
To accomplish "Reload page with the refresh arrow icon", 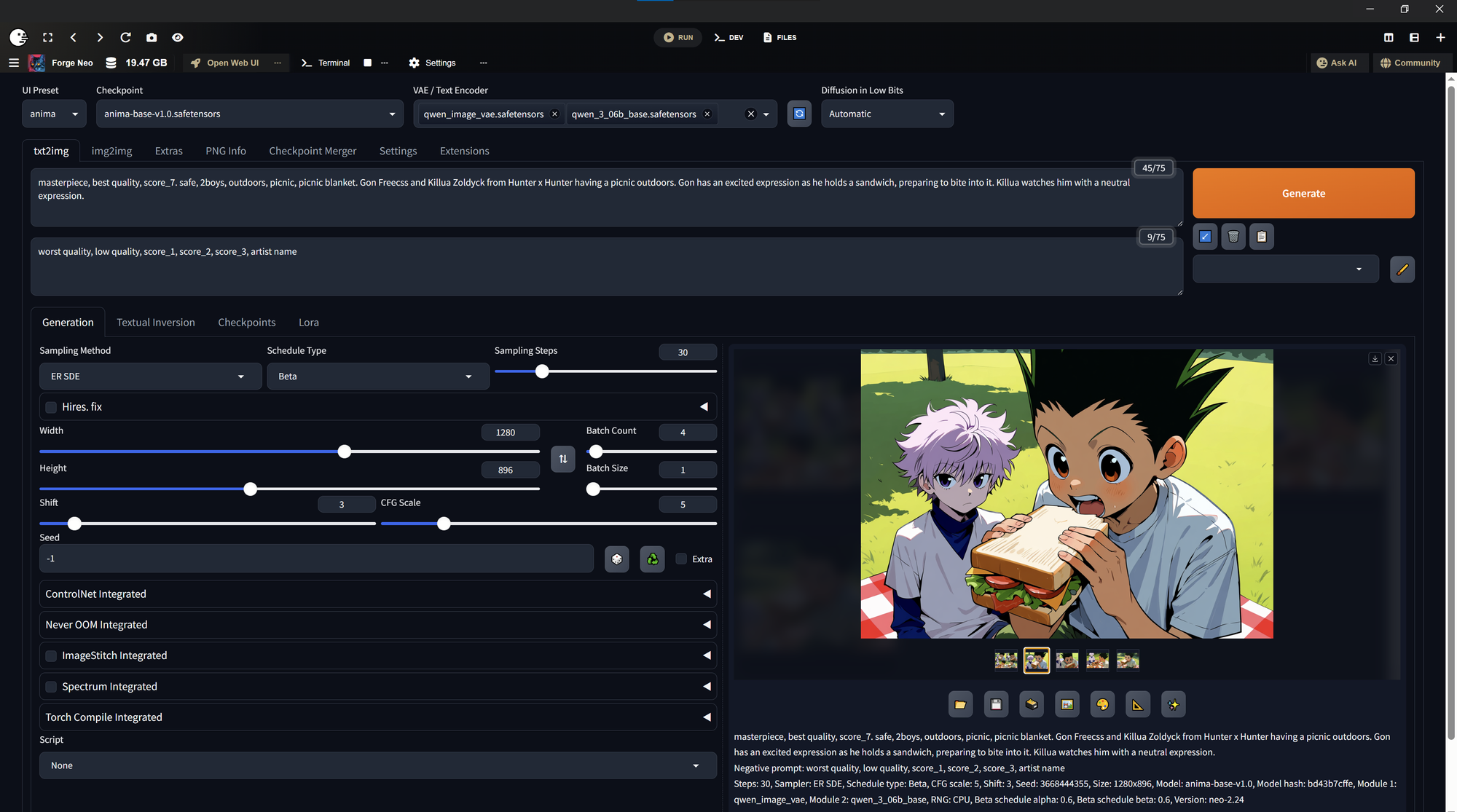I will point(125,37).
